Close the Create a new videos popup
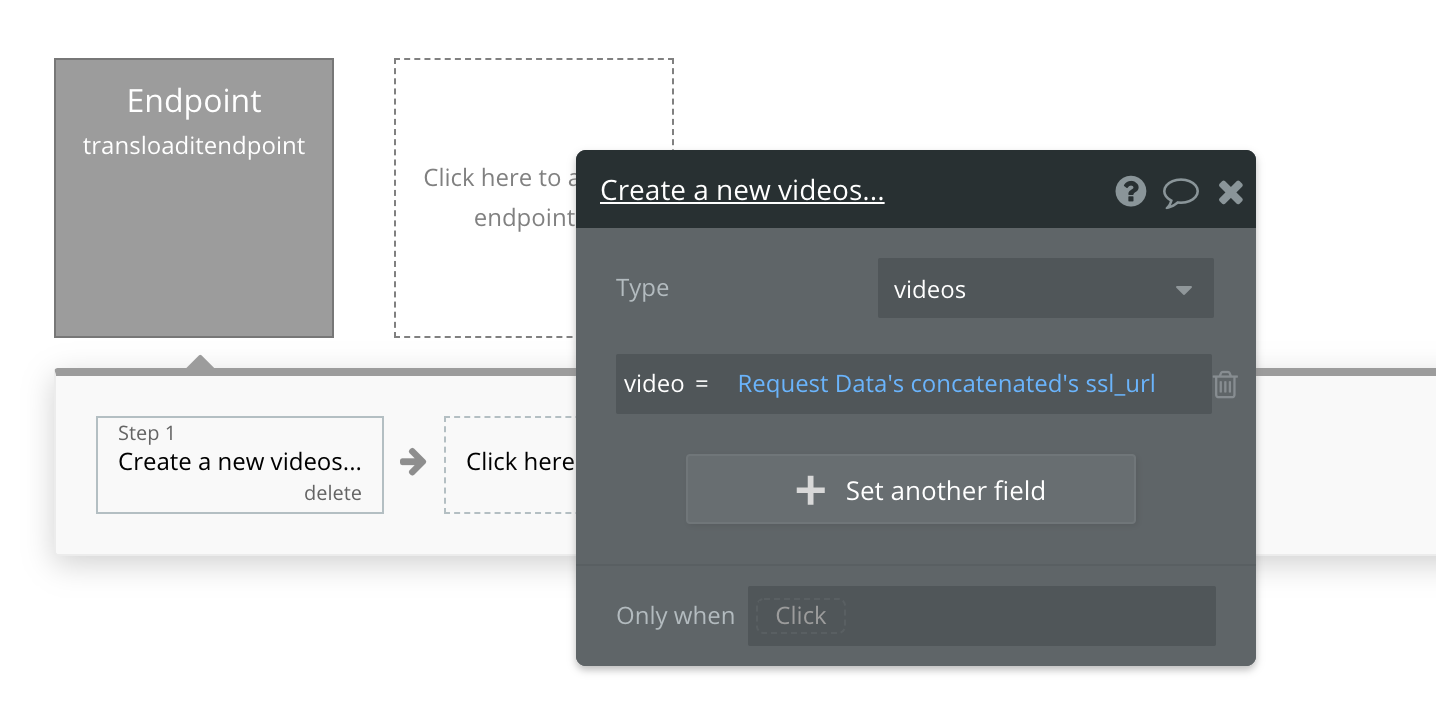The width and height of the screenshot is (1436, 726). (1230, 192)
